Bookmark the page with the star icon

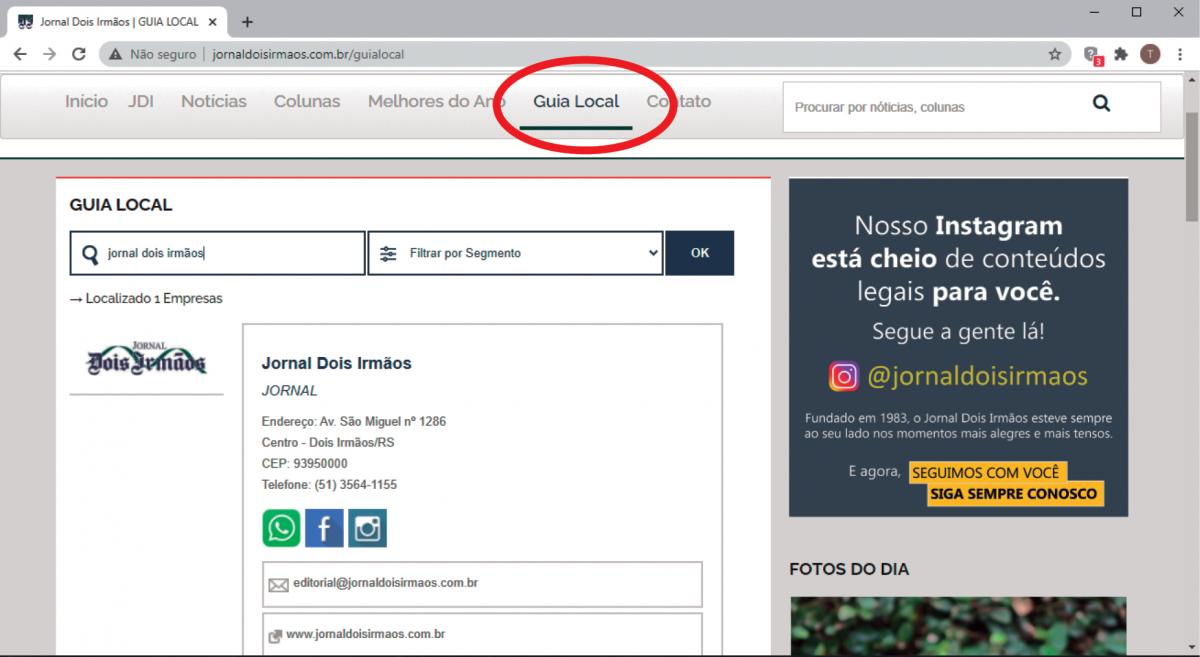(x=1054, y=55)
